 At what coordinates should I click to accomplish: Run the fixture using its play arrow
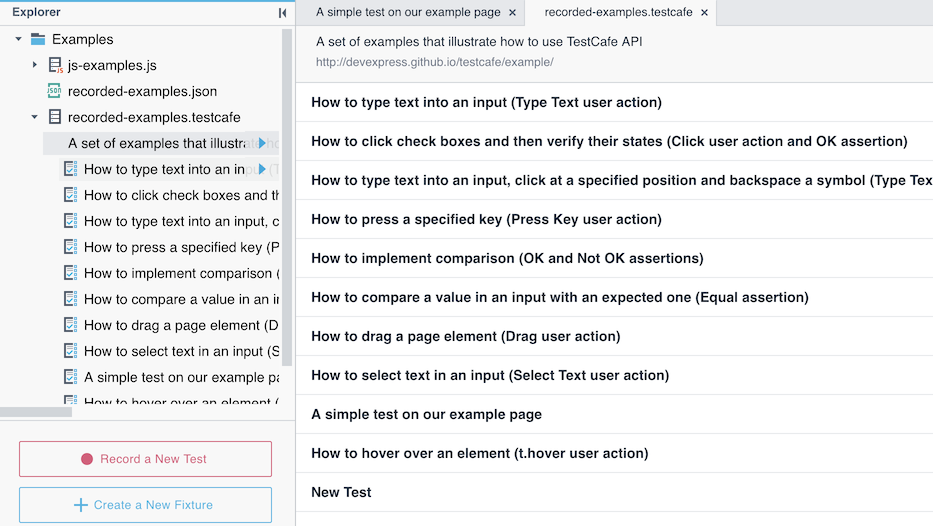262,144
